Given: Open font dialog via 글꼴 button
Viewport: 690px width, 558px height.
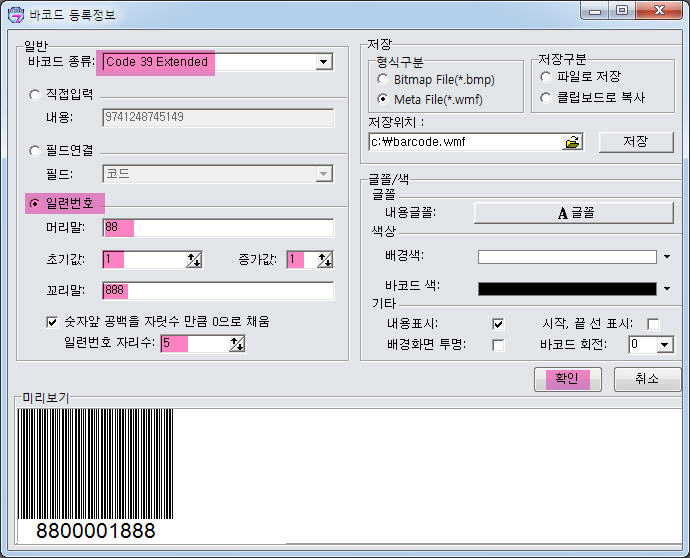Looking at the screenshot, I should pyautogui.click(x=574, y=213).
